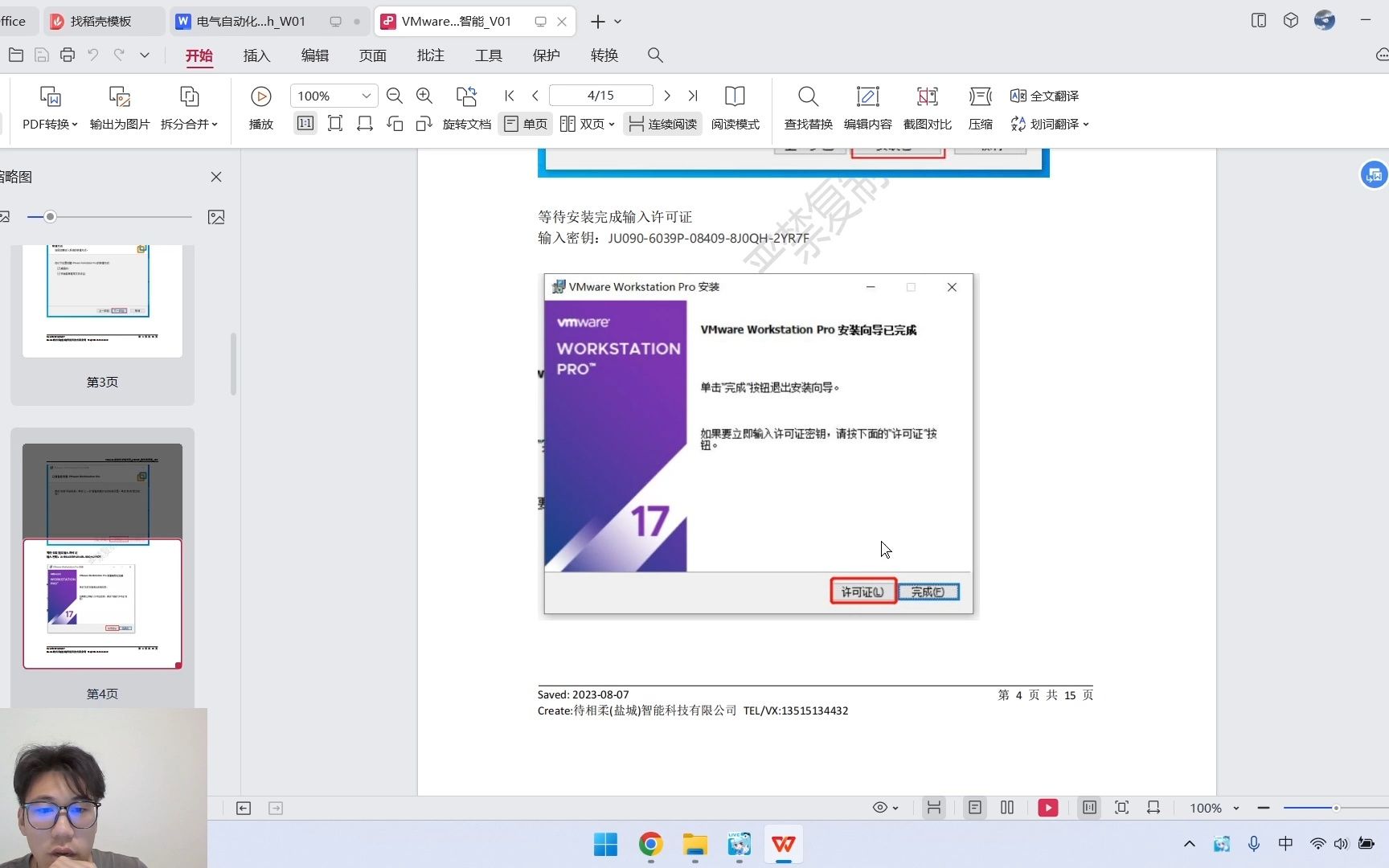Viewport: 1389px width, 868px height.
Task: Start the 播放 slideshow
Action: click(260, 107)
